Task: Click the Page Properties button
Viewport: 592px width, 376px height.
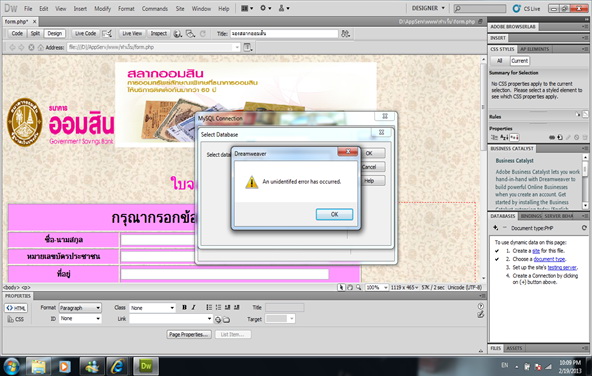Action: 189,334
